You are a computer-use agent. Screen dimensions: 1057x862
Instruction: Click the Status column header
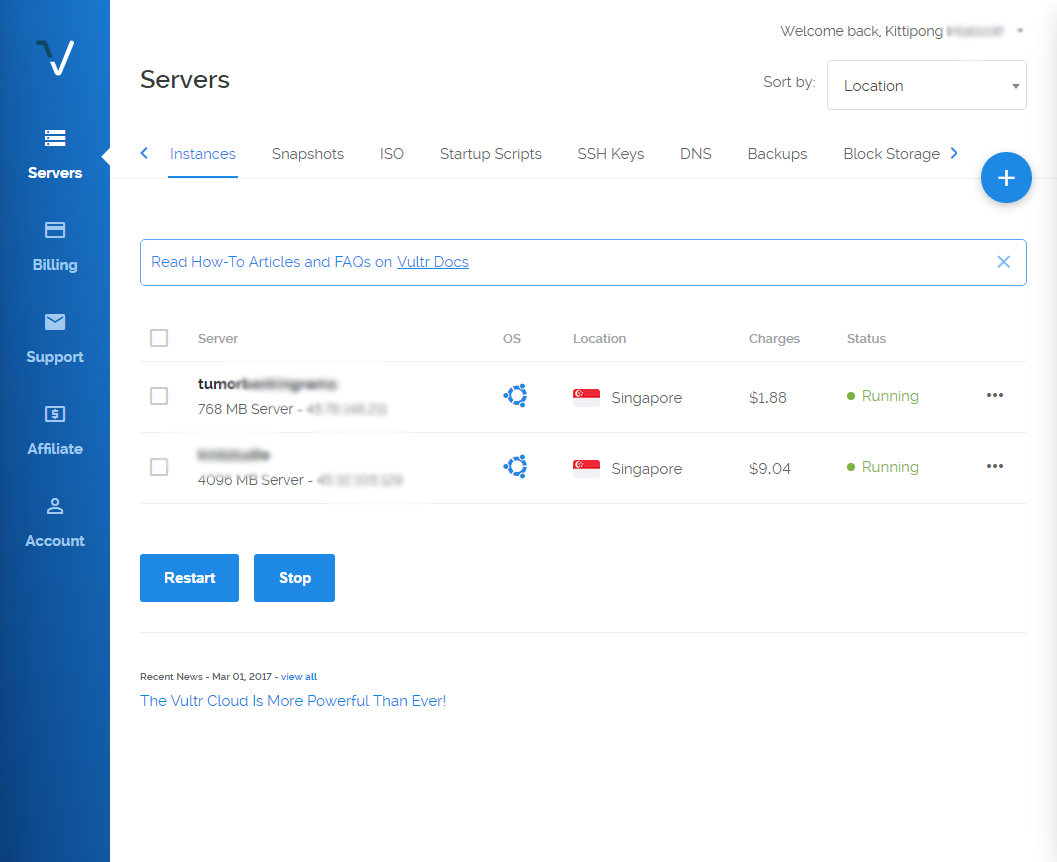pos(866,338)
